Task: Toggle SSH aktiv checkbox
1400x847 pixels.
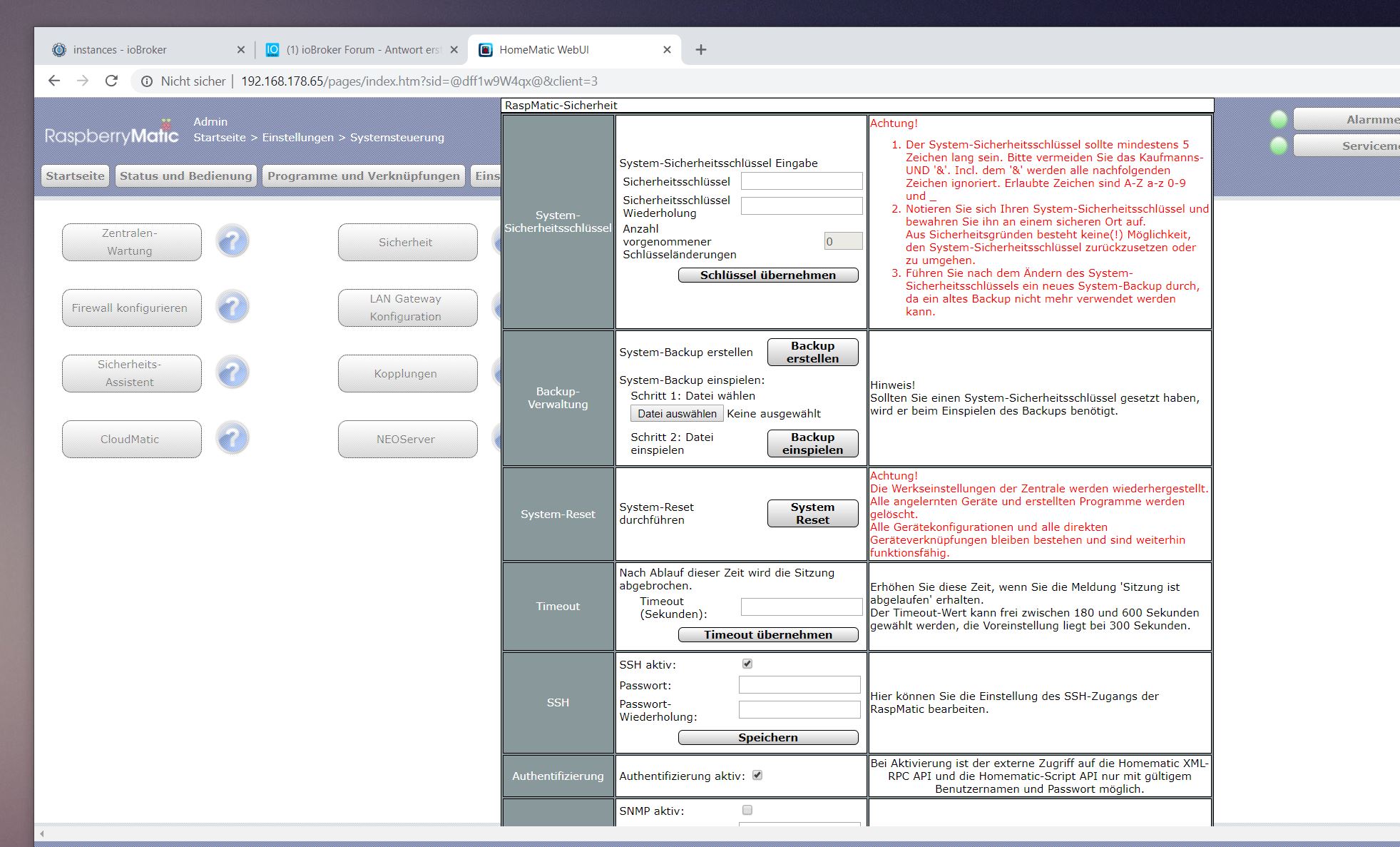Action: (x=747, y=664)
